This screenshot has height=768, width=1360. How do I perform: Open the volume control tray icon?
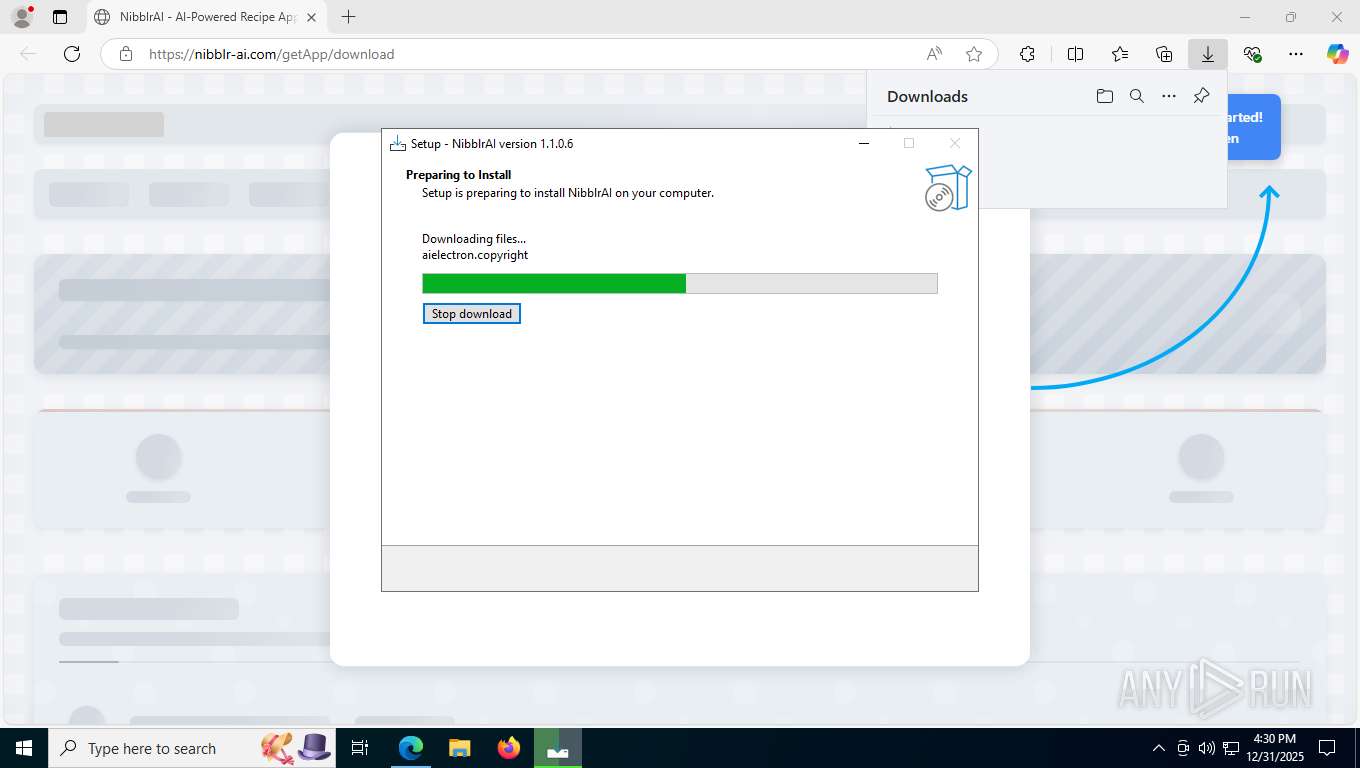1206,748
